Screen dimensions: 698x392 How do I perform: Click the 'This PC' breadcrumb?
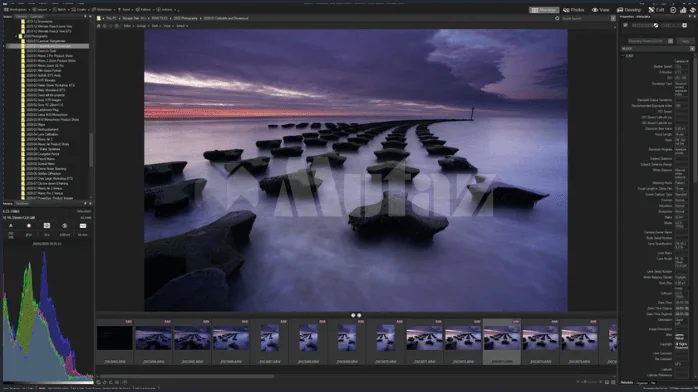pyautogui.click(x=111, y=18)
